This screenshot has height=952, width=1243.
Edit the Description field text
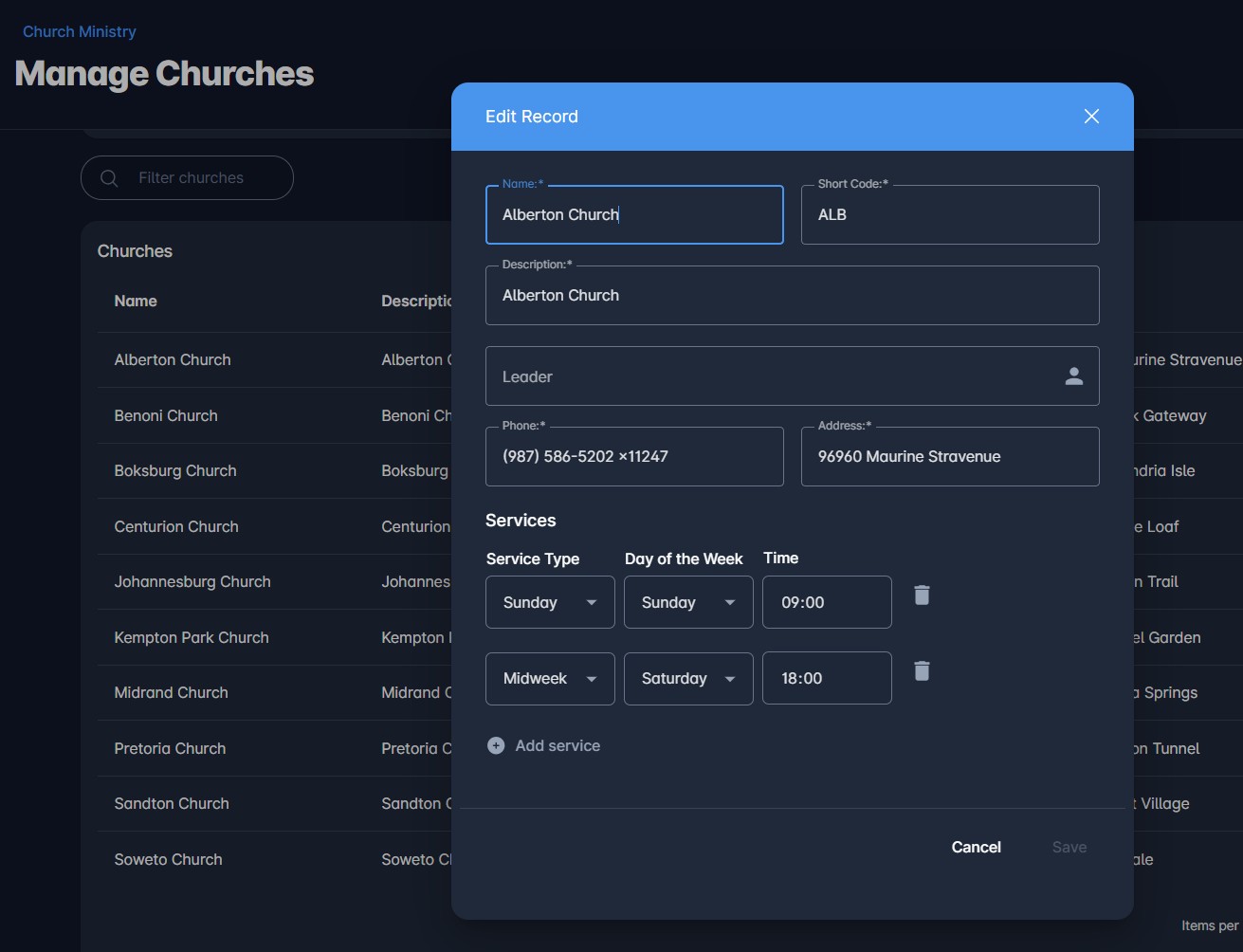click(x=792, y=295)
